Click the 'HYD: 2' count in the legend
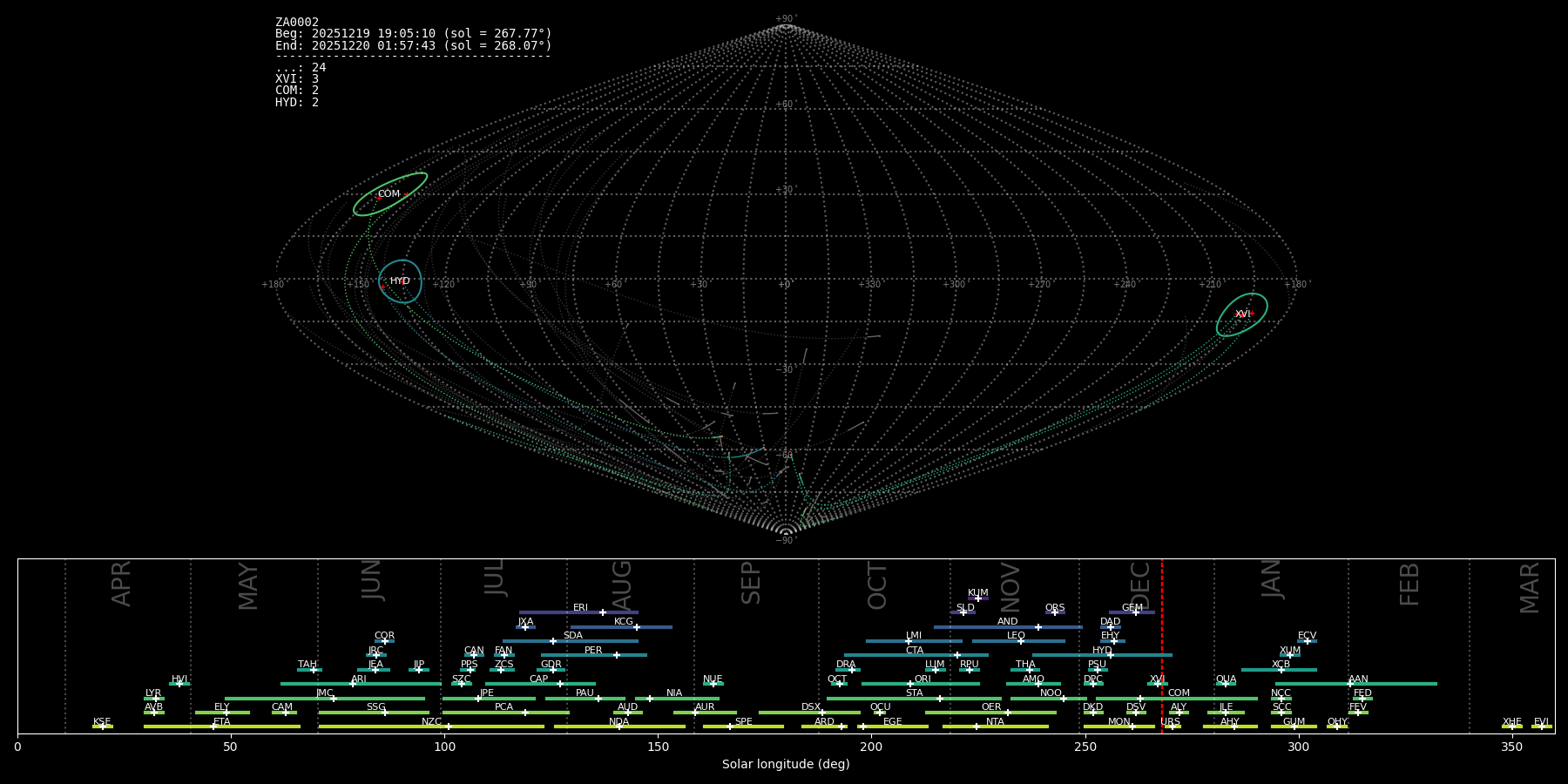Image resolution: width=1568 pixels, height=784 pixels. [x=297, y=103]
